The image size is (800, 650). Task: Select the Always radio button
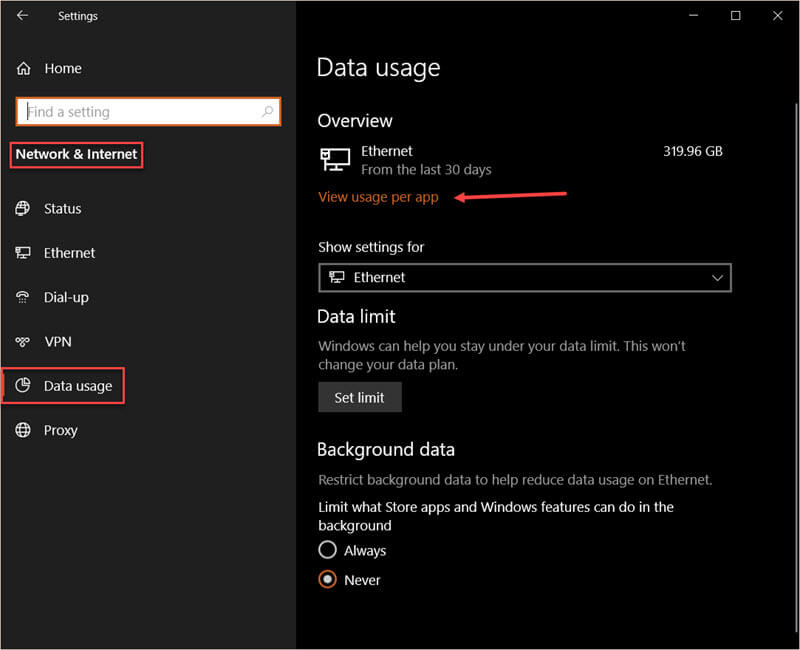point(328,550)
